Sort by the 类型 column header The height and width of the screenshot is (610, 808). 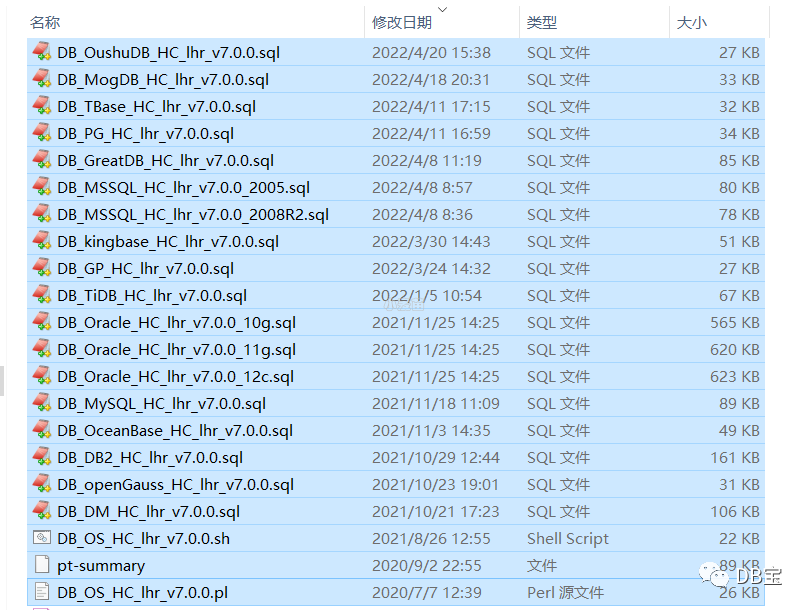click(542, 23)
